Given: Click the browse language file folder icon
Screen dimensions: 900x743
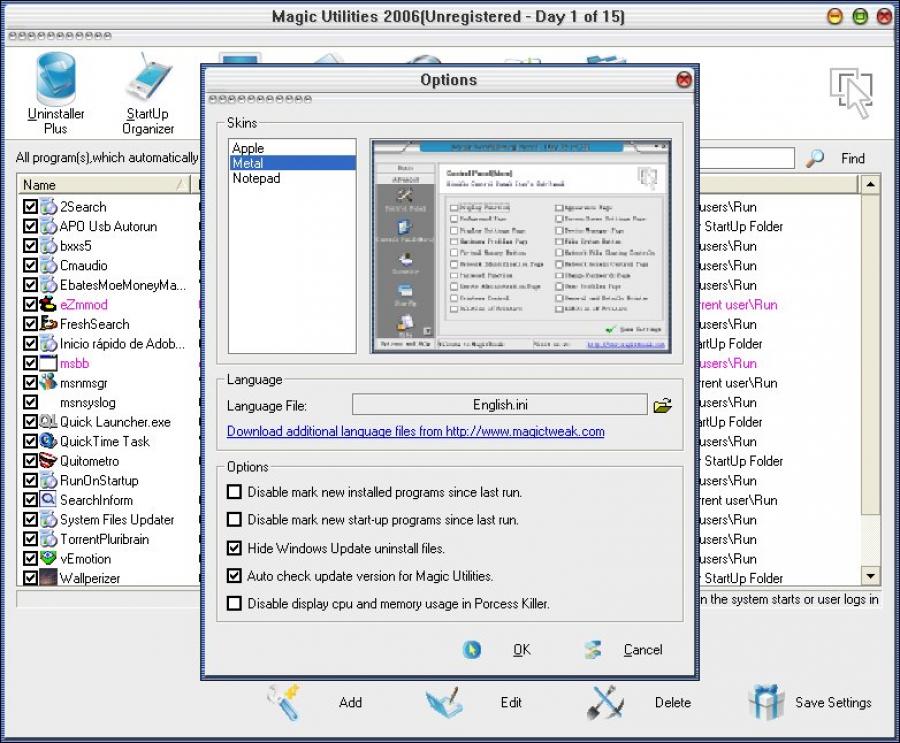Looking at the screenshot, I should click(662, 406).
